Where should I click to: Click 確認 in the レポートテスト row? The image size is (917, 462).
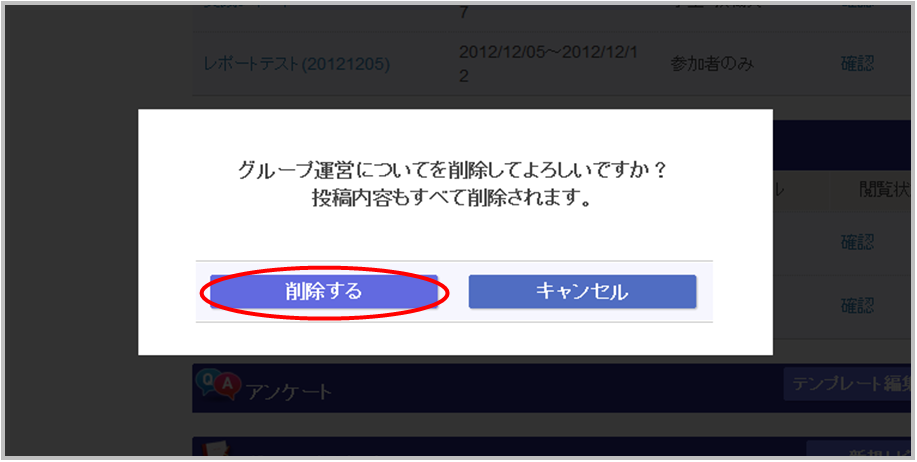tap(857, 63)
